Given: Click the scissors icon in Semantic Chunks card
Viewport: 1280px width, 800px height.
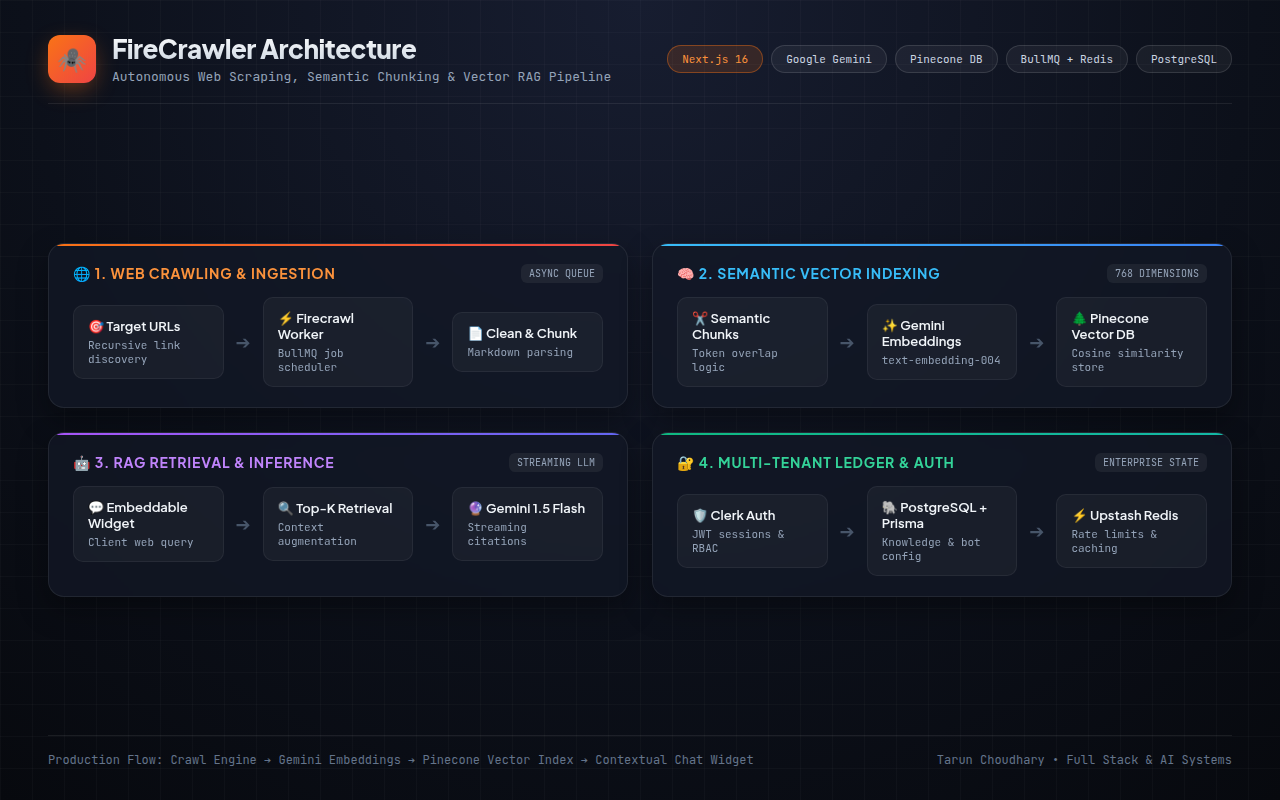Looking at the screenshot, I should [700, 319].
